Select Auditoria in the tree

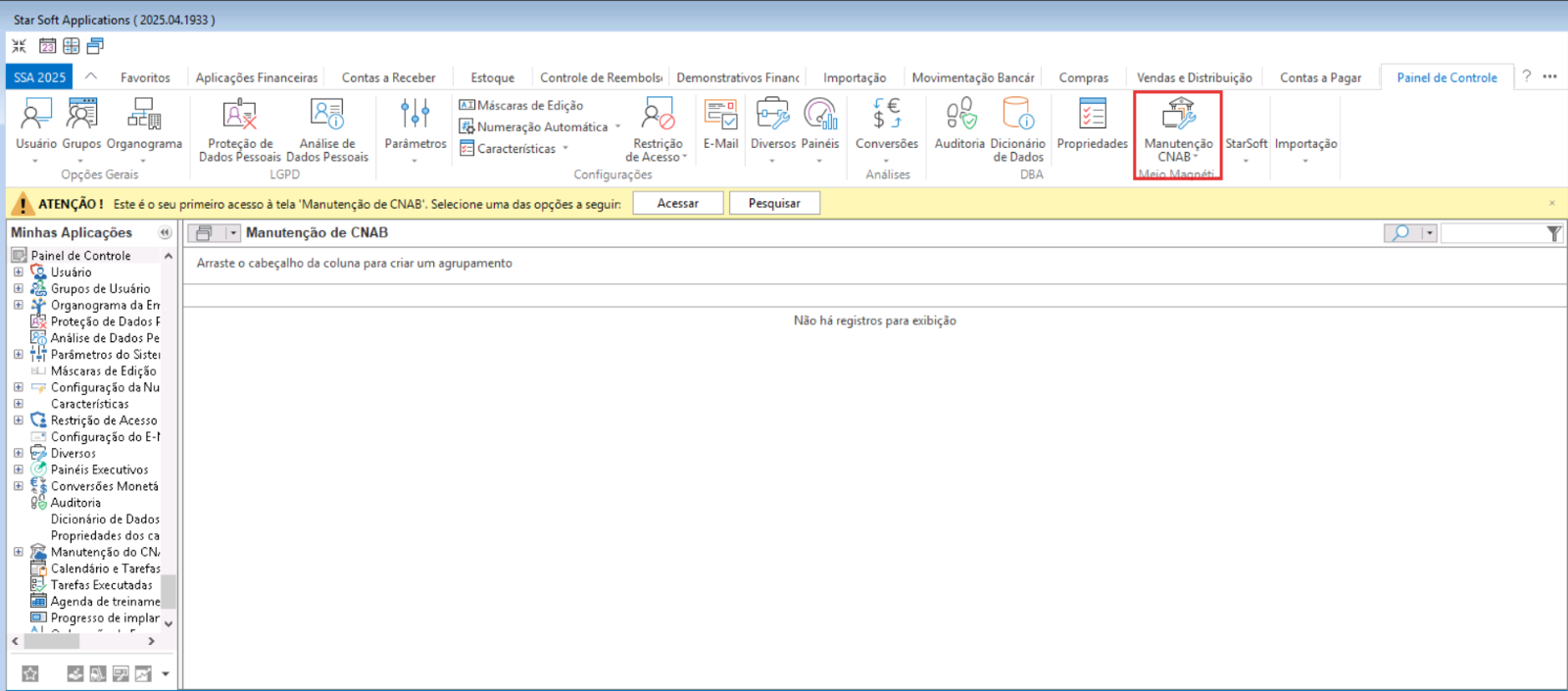click(x=75, y=503)
